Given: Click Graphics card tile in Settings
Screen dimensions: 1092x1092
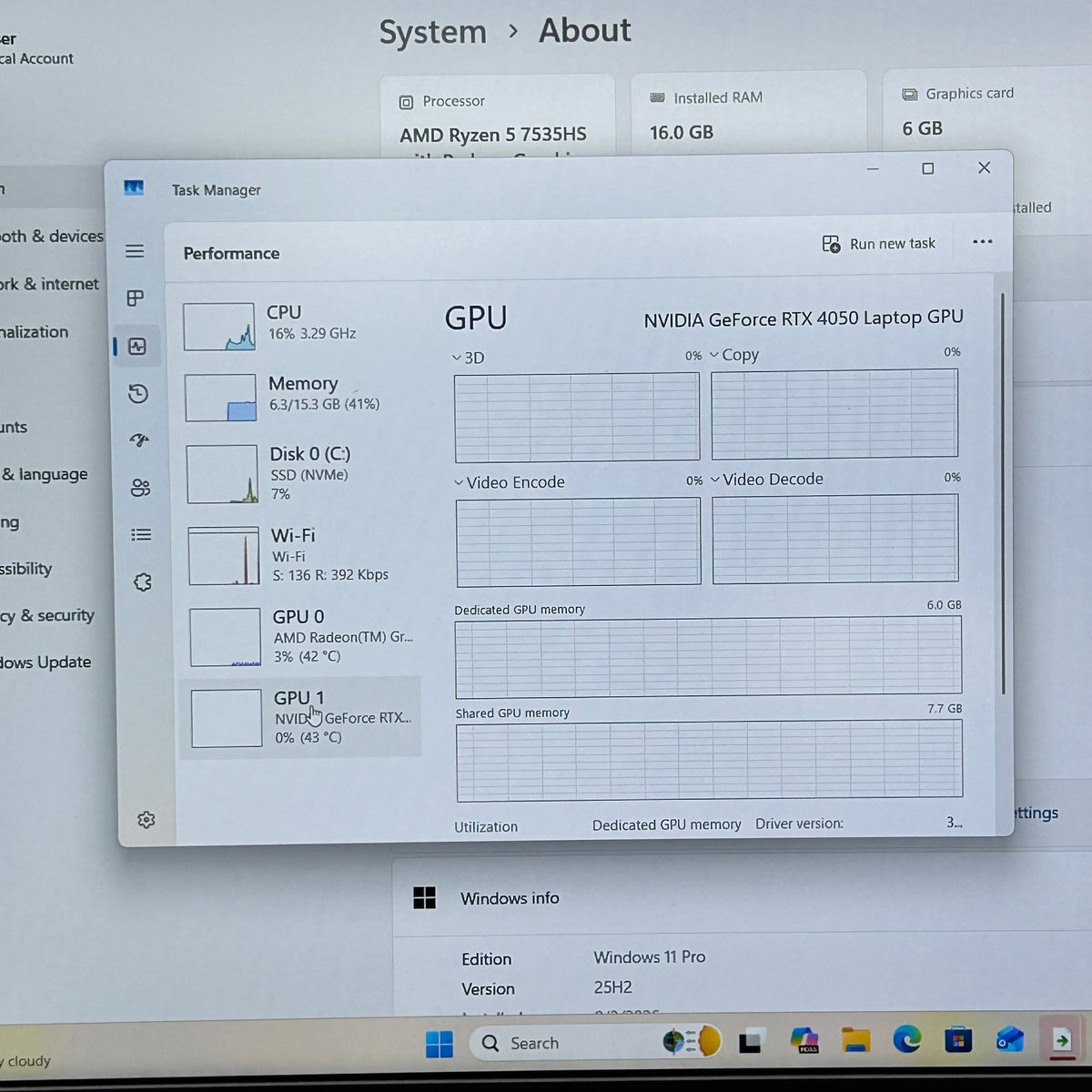Looking at the screenshot, I should 987,109.
